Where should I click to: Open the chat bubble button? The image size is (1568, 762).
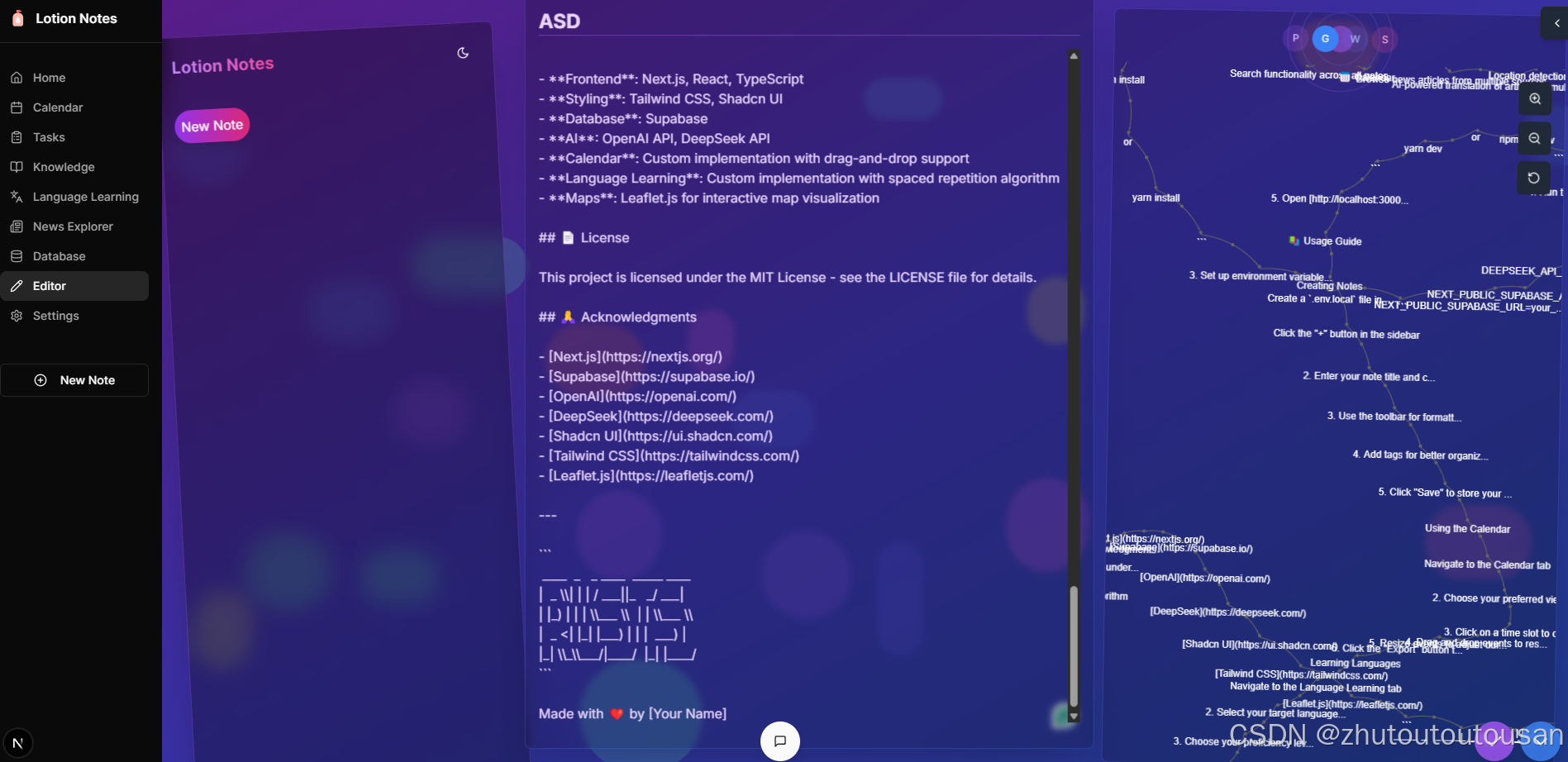point(779,741)
